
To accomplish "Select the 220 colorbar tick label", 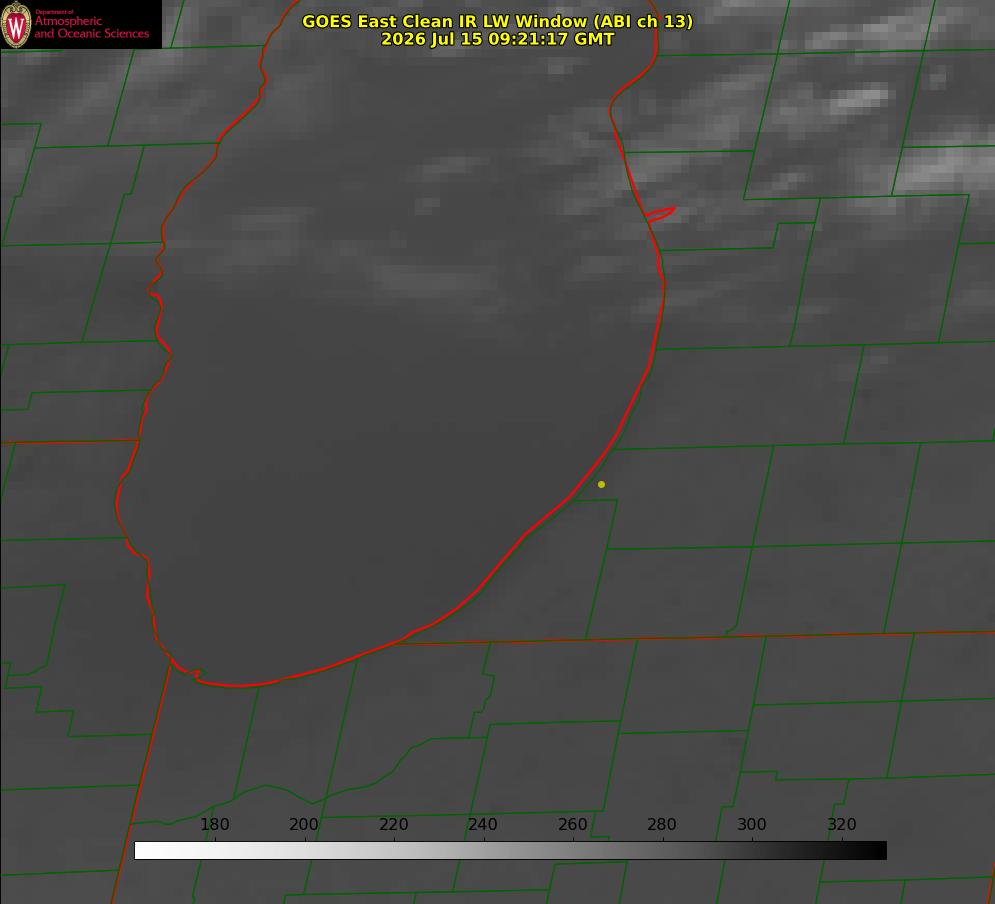I will pyautogui.click(x=393, y=824).
